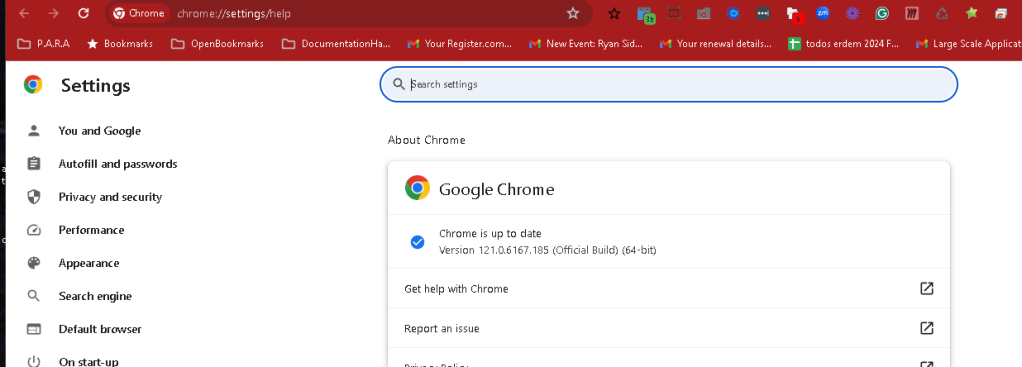This screenshot has height=367, width=1022.
Task: Open the dark password dots extension
Action: pos(763,13)
